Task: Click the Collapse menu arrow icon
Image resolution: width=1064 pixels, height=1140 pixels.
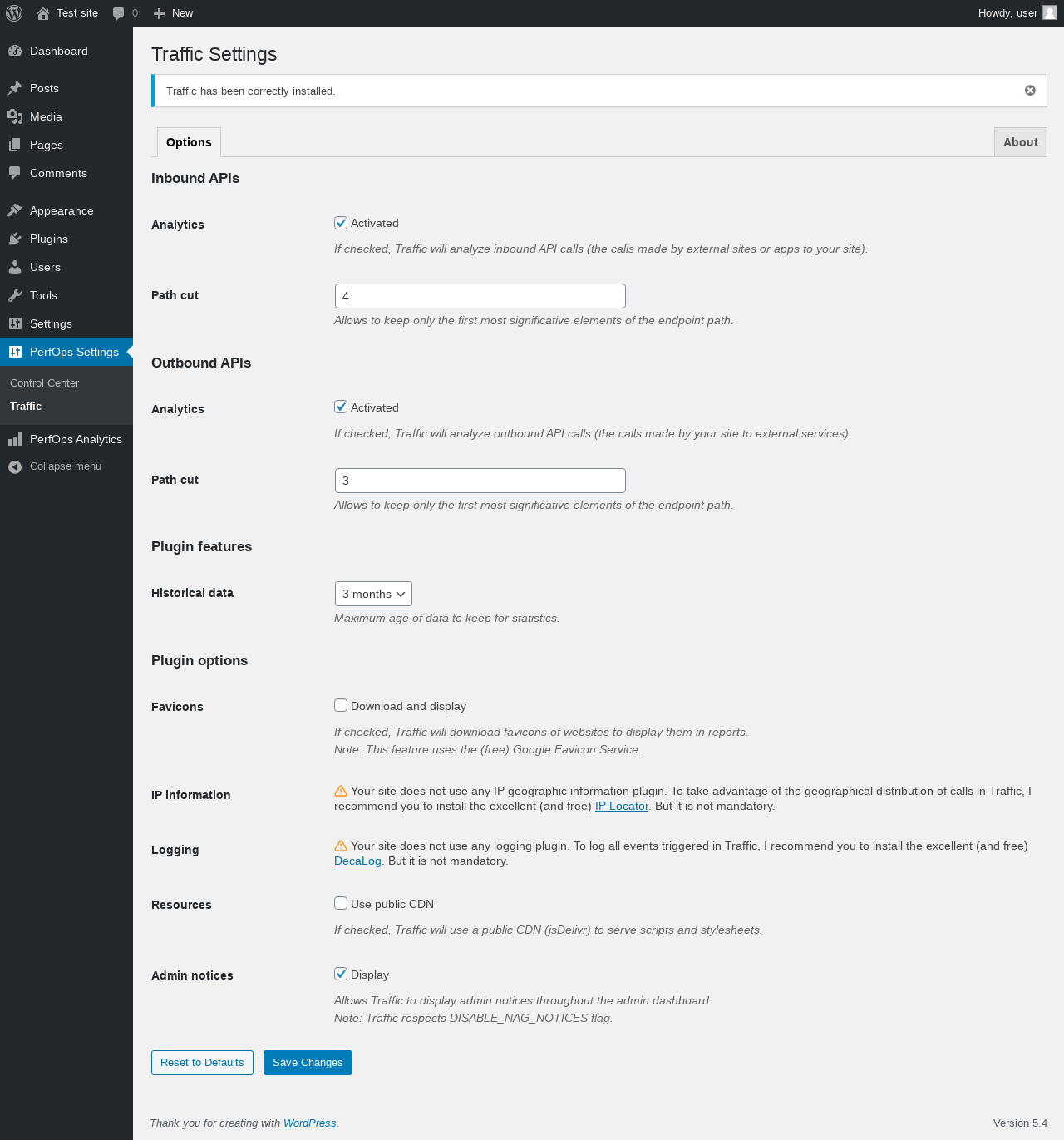Action: 15,466
